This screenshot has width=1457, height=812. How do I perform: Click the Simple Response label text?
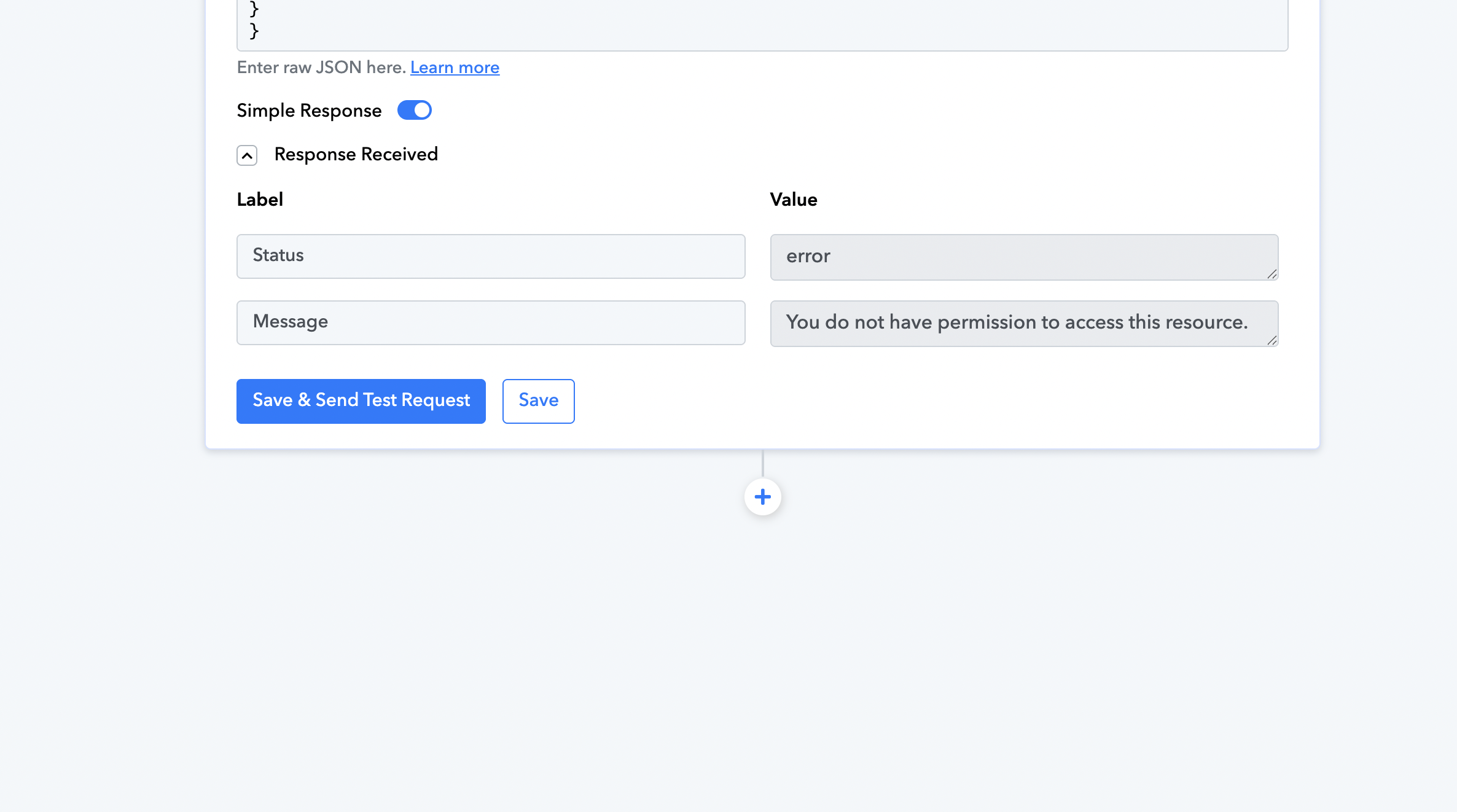pos(309,111)
